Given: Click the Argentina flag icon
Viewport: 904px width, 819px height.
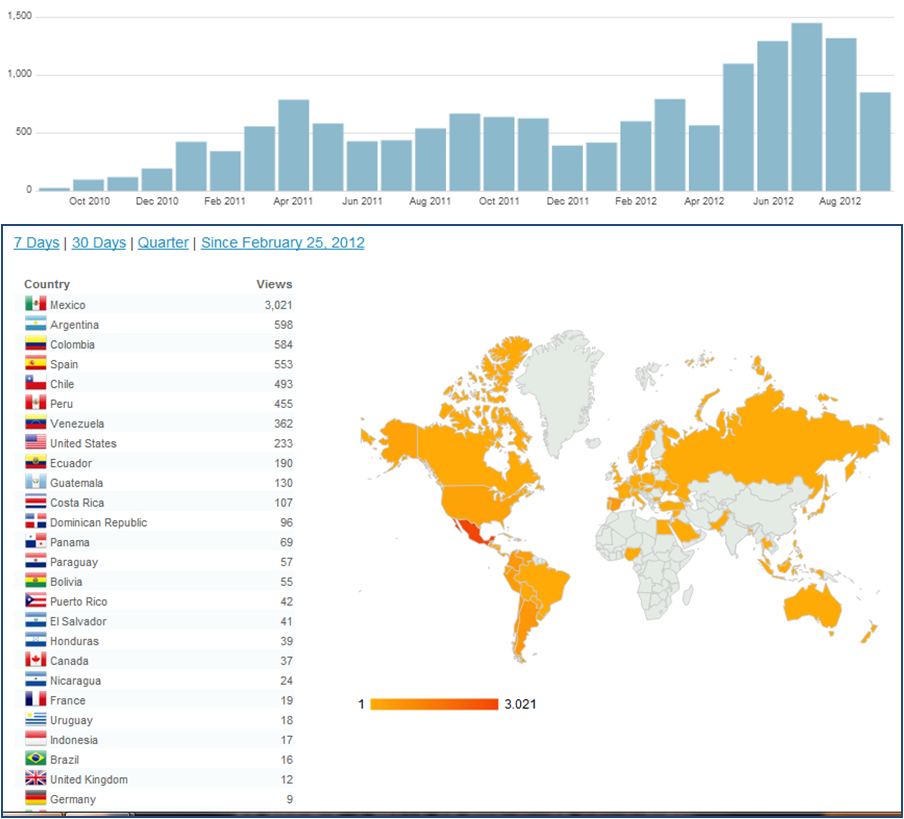Looking at the screenshot, I should tap(35, 324).
